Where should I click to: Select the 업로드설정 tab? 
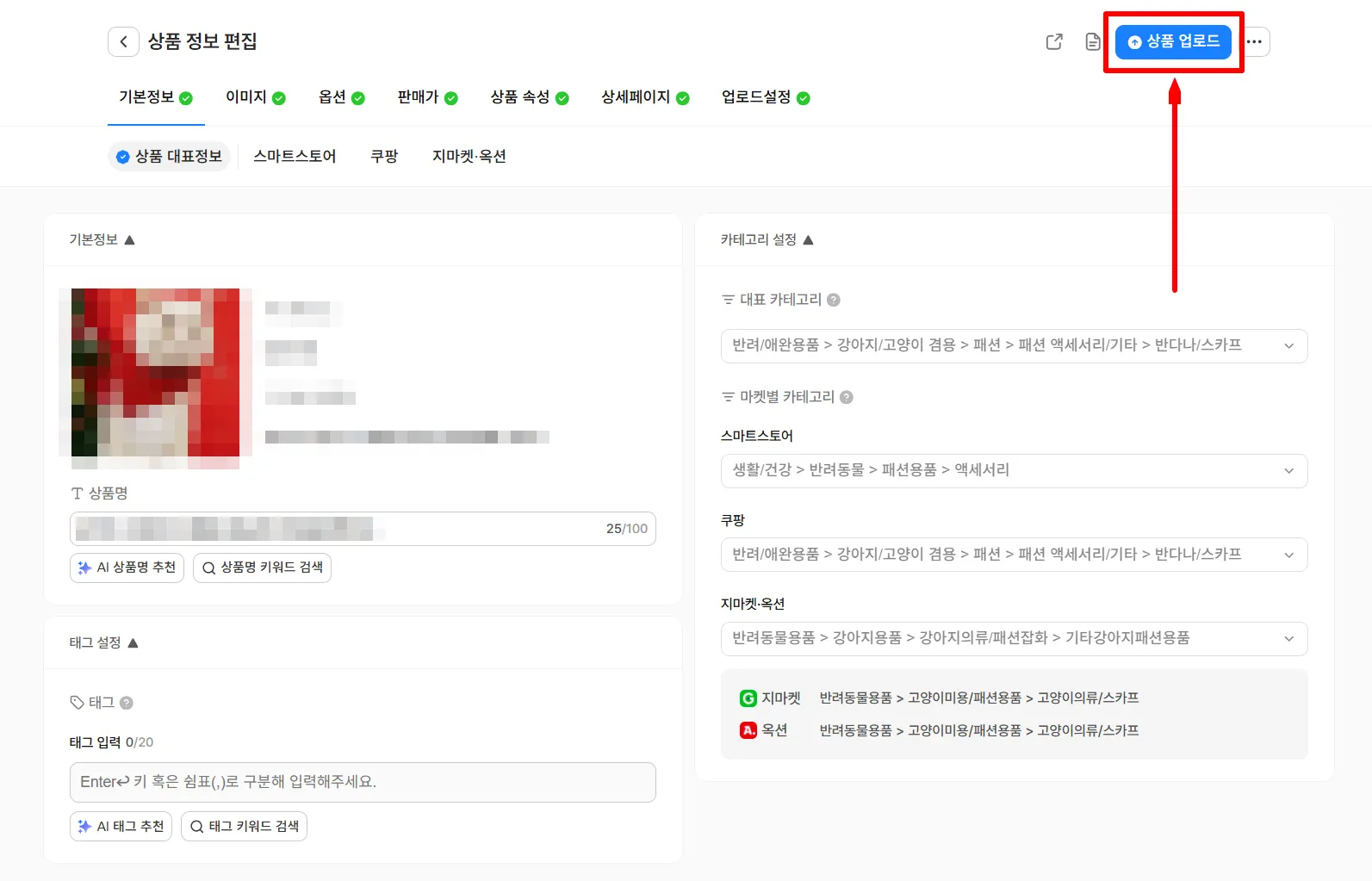click(766, 97)
